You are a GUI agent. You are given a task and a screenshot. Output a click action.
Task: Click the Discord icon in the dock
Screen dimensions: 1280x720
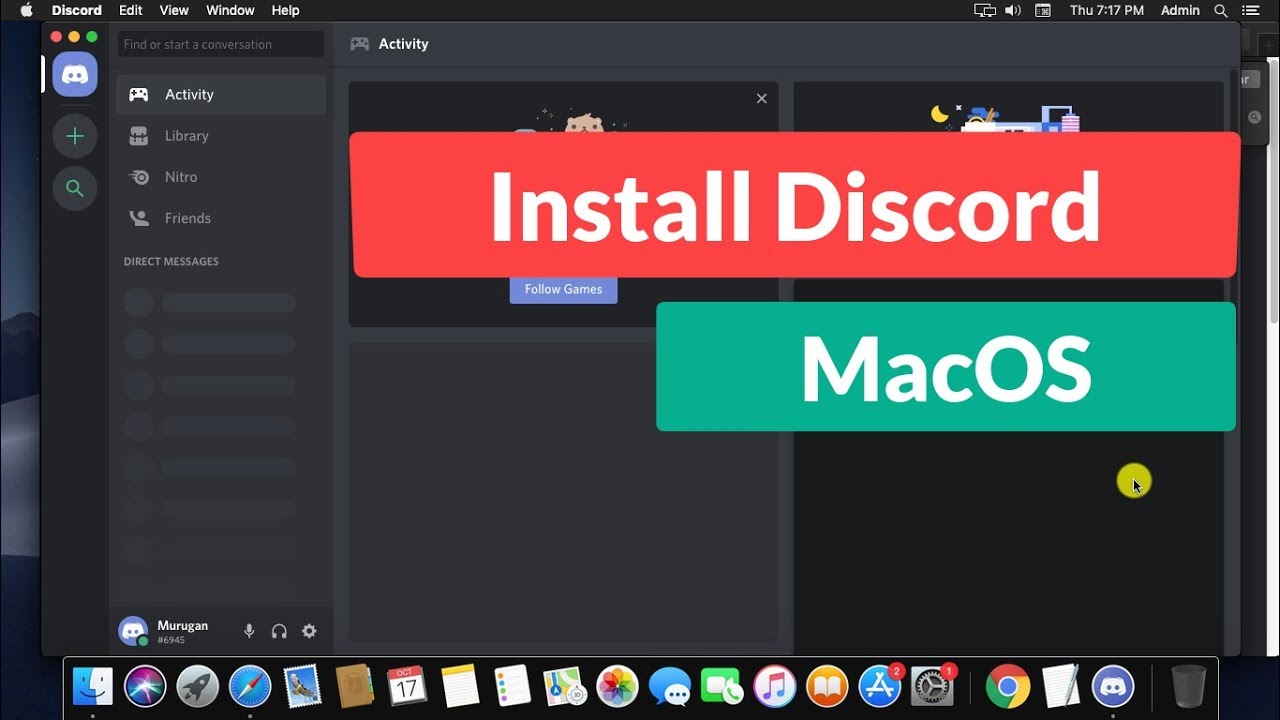1113,687
